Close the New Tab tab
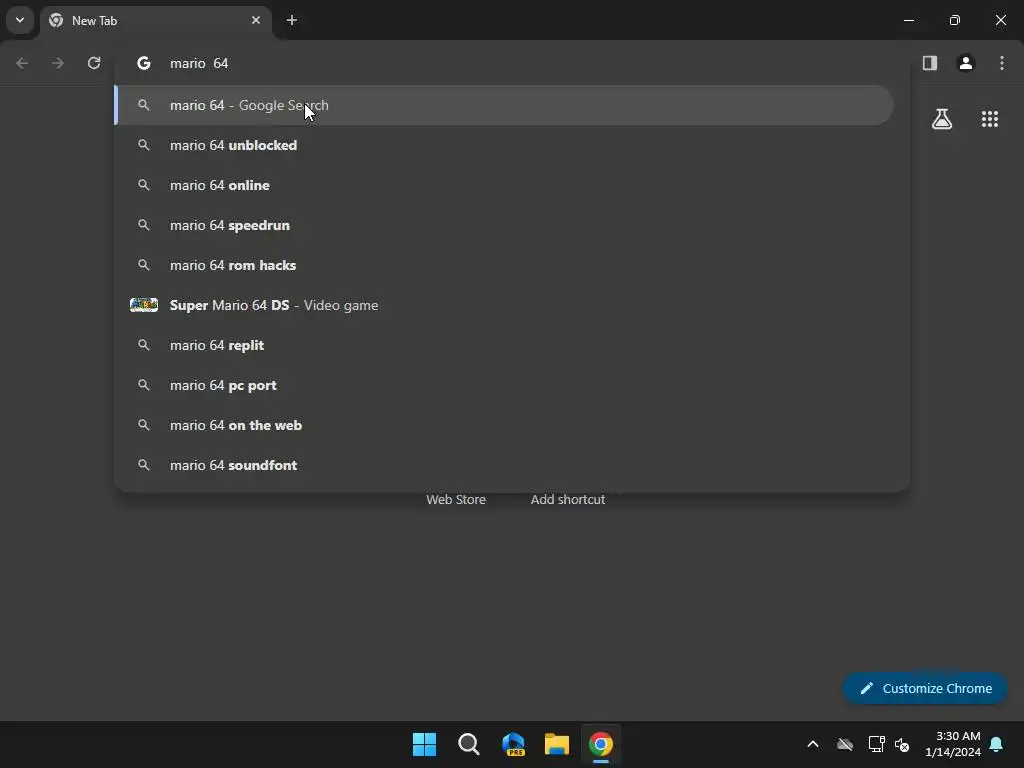1024x768 pixels. (x=256, y=20)
